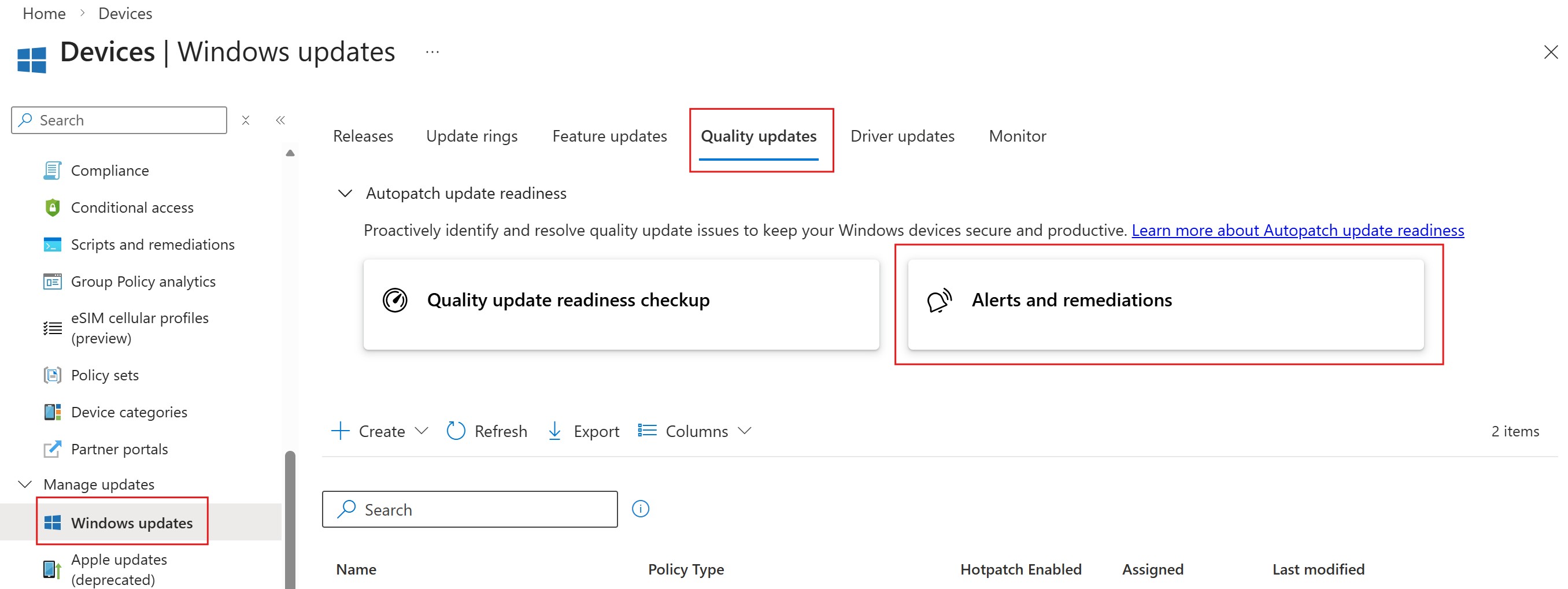Screen dimensions: 1568x589
Task: Click the Policy sets icon
Action: [53, 375]
